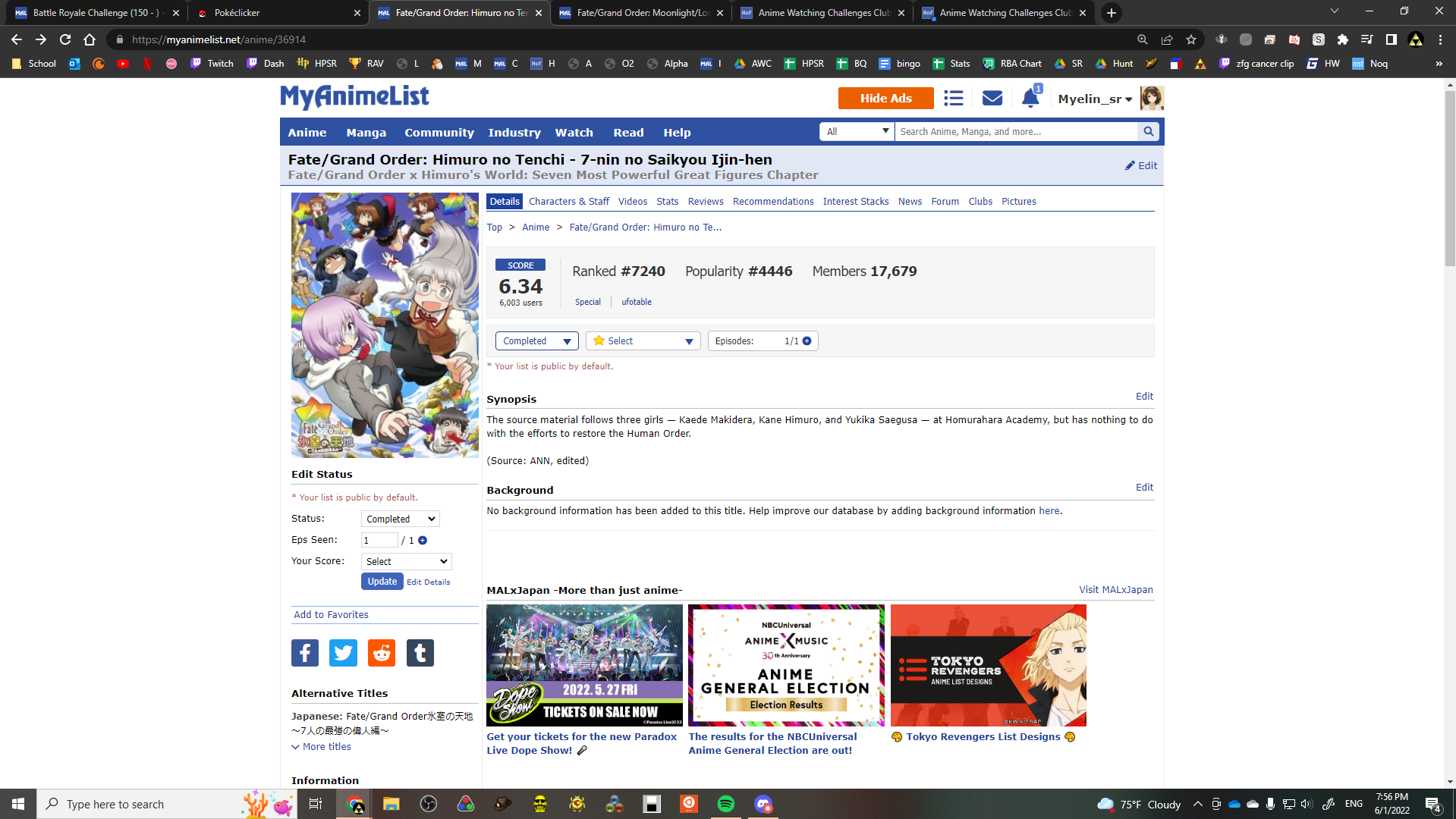Screen dimensions: 1456x819
Task: Open File Explorer from the taskbar
Action: click(391, 804)
